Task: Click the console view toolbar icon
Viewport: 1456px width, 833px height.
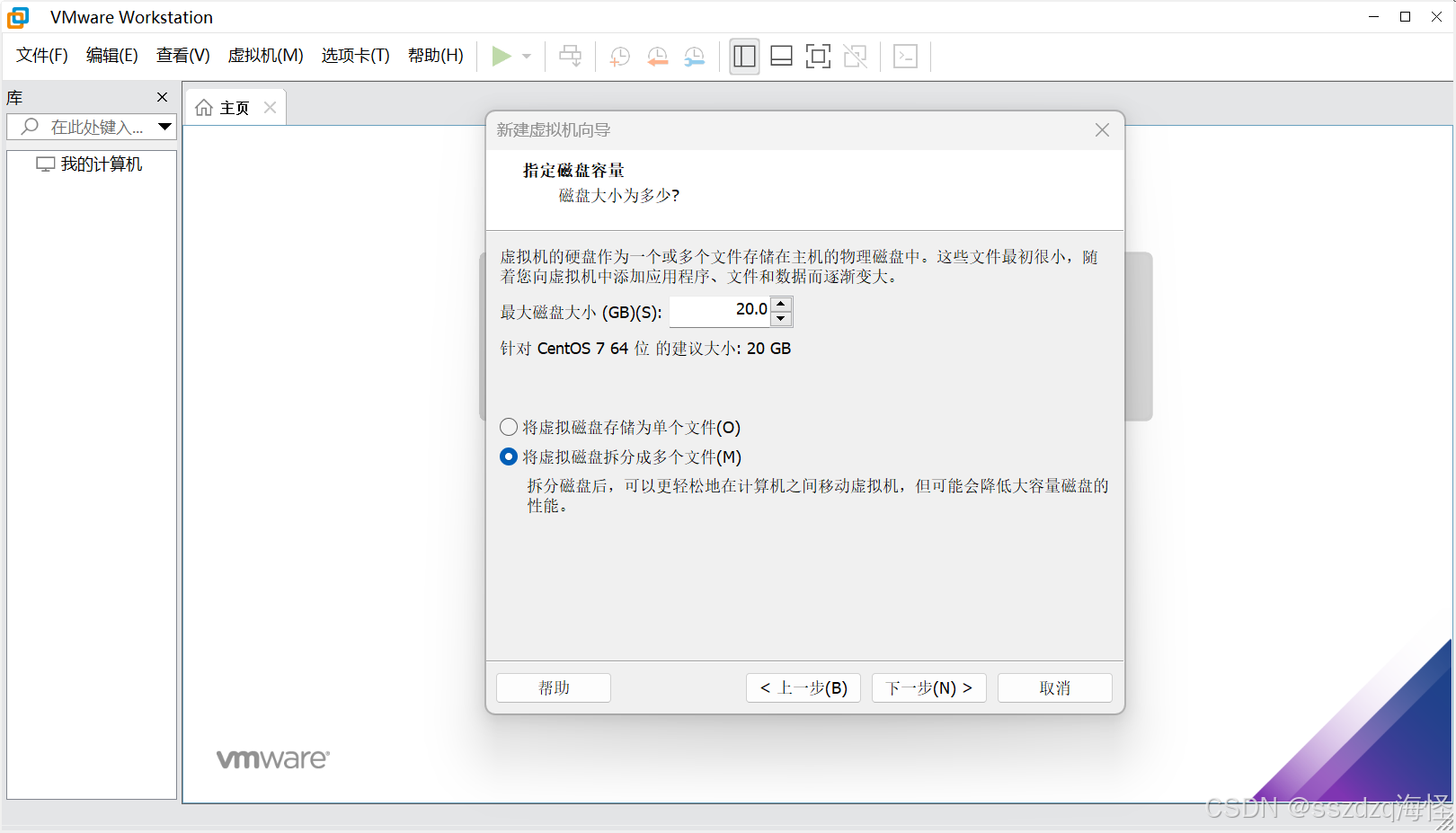Action: 906,57
